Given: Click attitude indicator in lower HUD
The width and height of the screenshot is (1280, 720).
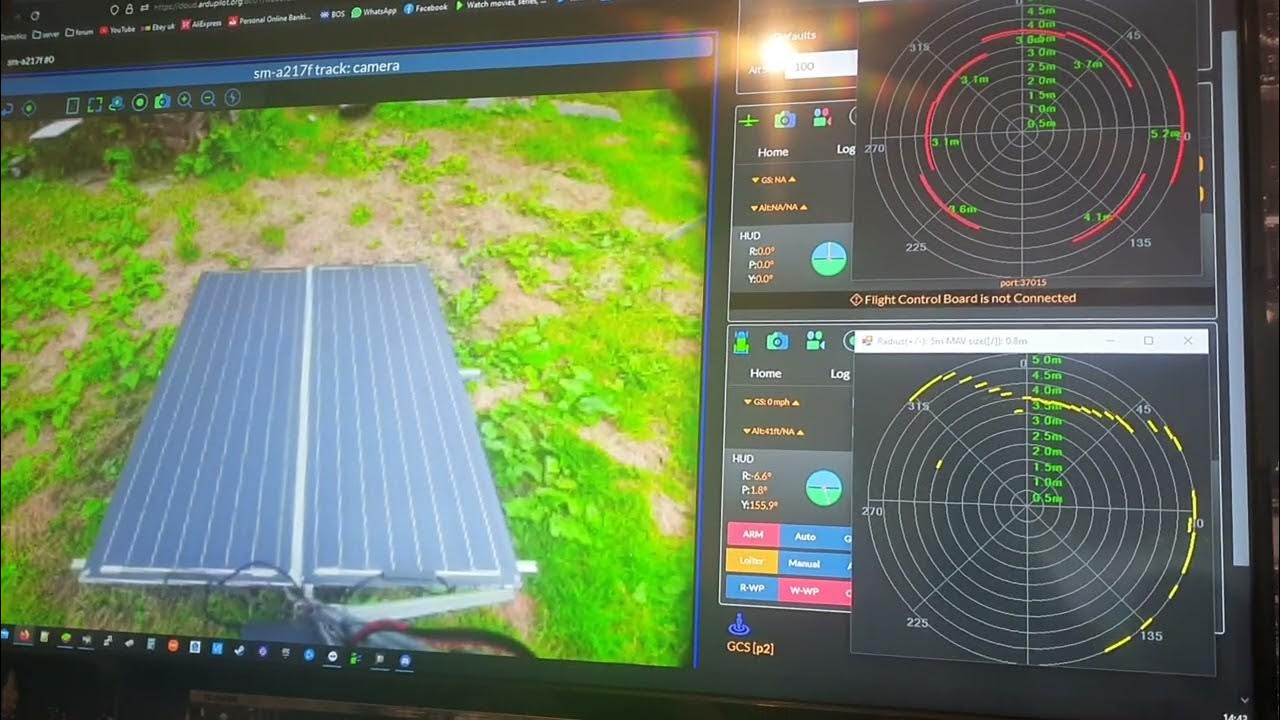Looking at the screenshot, I should tap(823, 488).
